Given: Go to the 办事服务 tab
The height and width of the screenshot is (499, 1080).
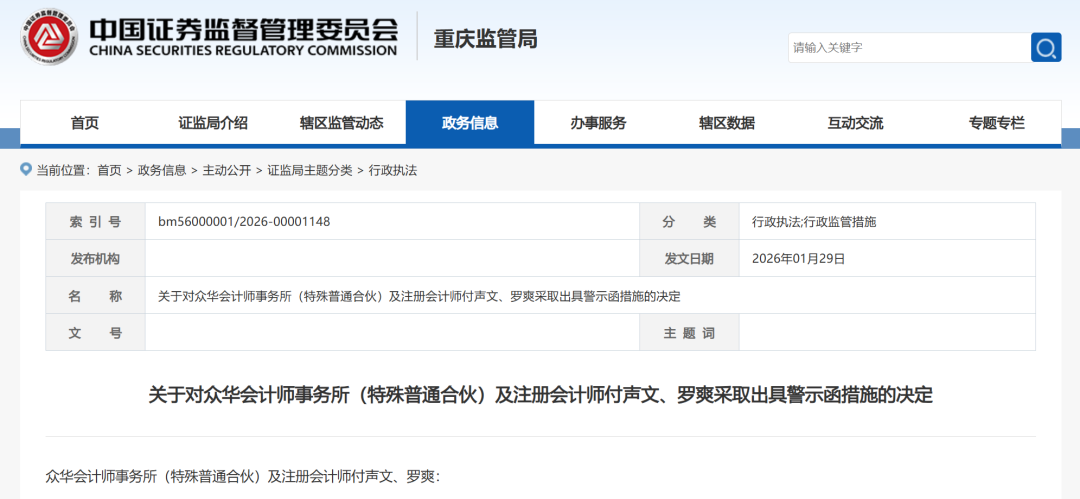Looking at the screenshot, I should [598, 123].
